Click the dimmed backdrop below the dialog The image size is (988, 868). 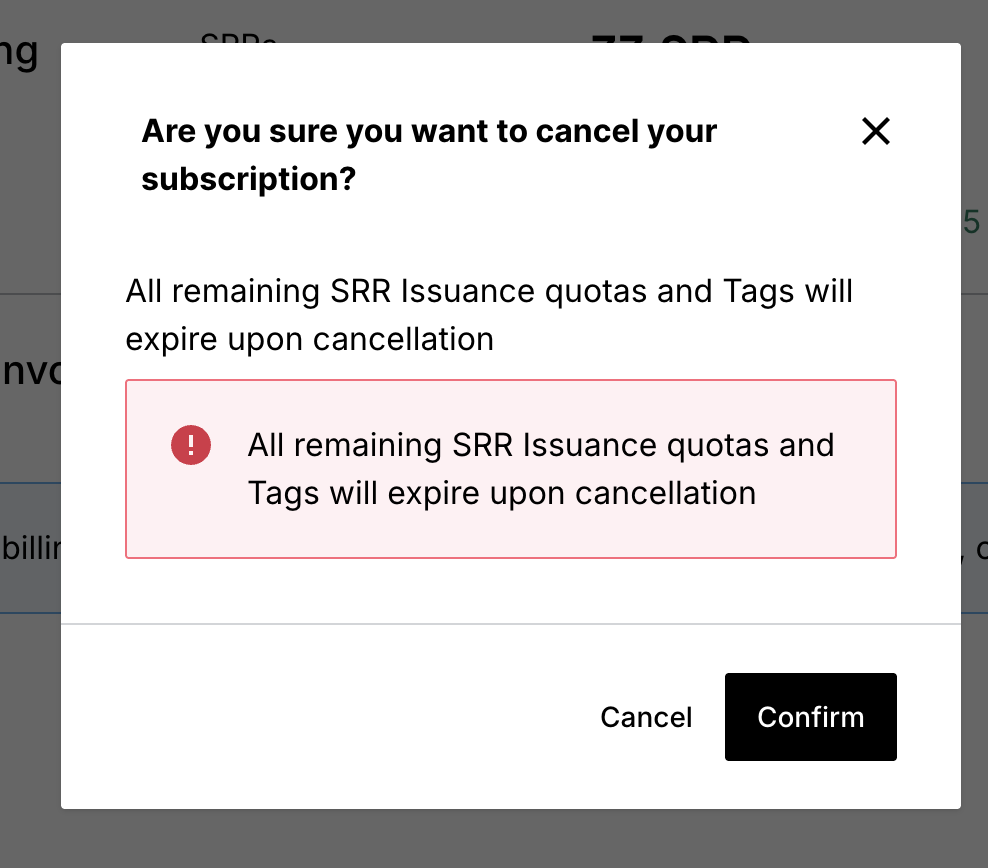494,839
